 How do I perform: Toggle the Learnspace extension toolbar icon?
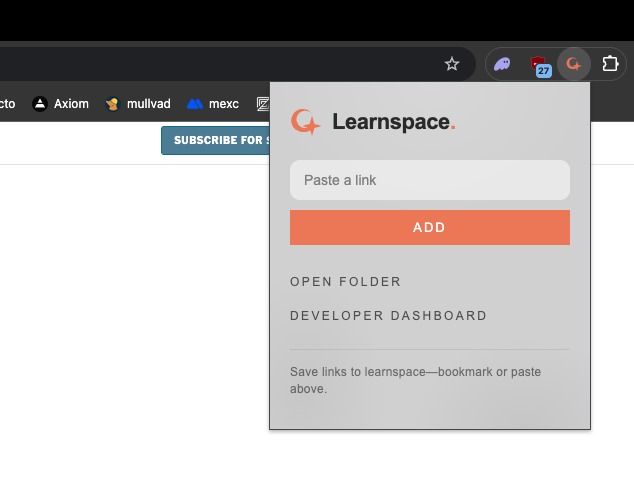[x=574, y=64]
